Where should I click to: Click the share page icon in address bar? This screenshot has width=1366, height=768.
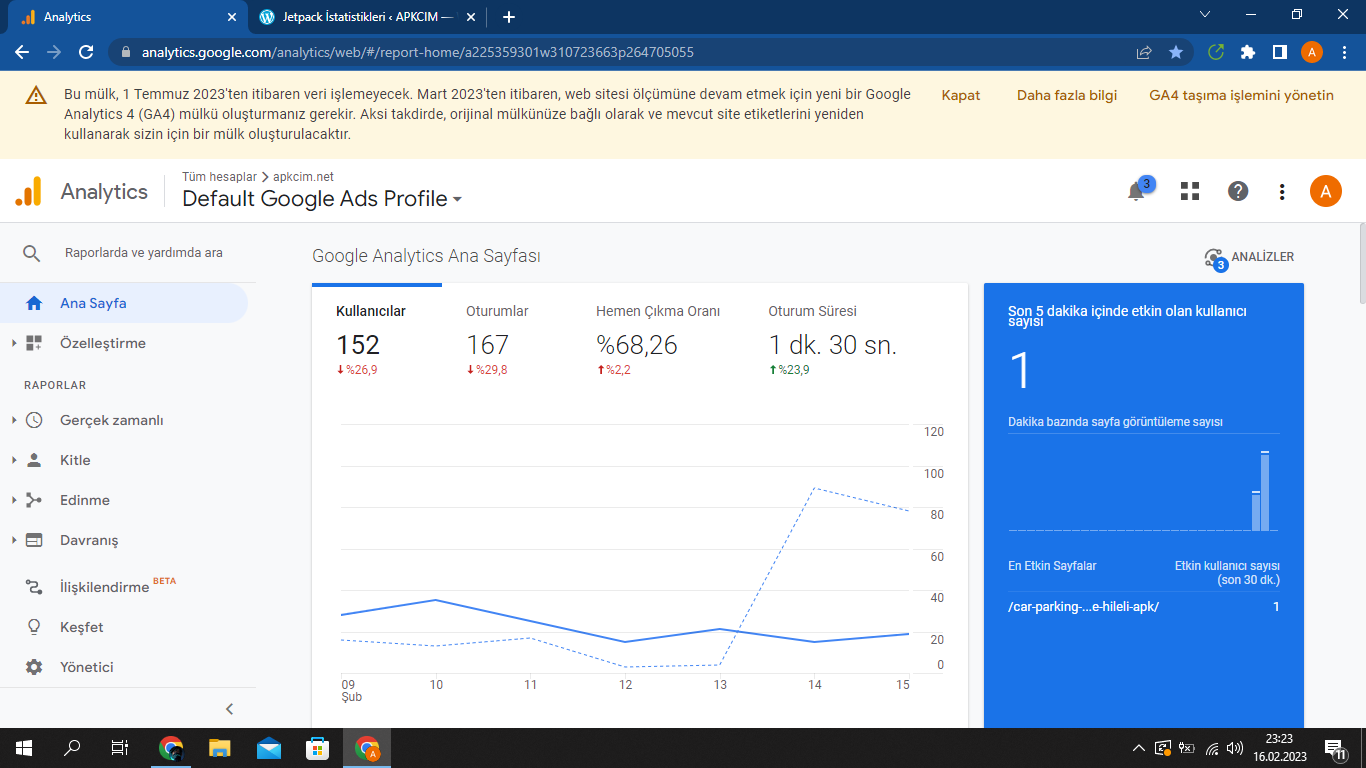(1144, 52)
